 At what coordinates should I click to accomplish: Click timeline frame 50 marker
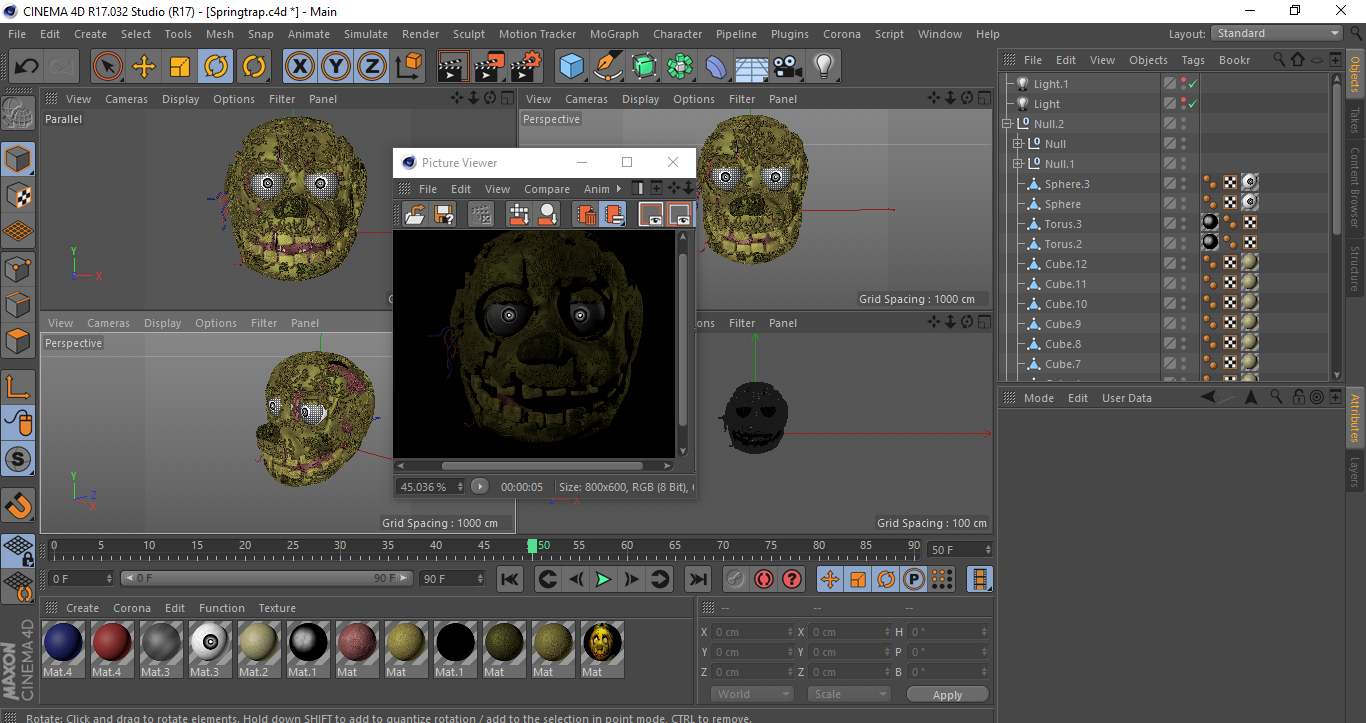[532, 546]
